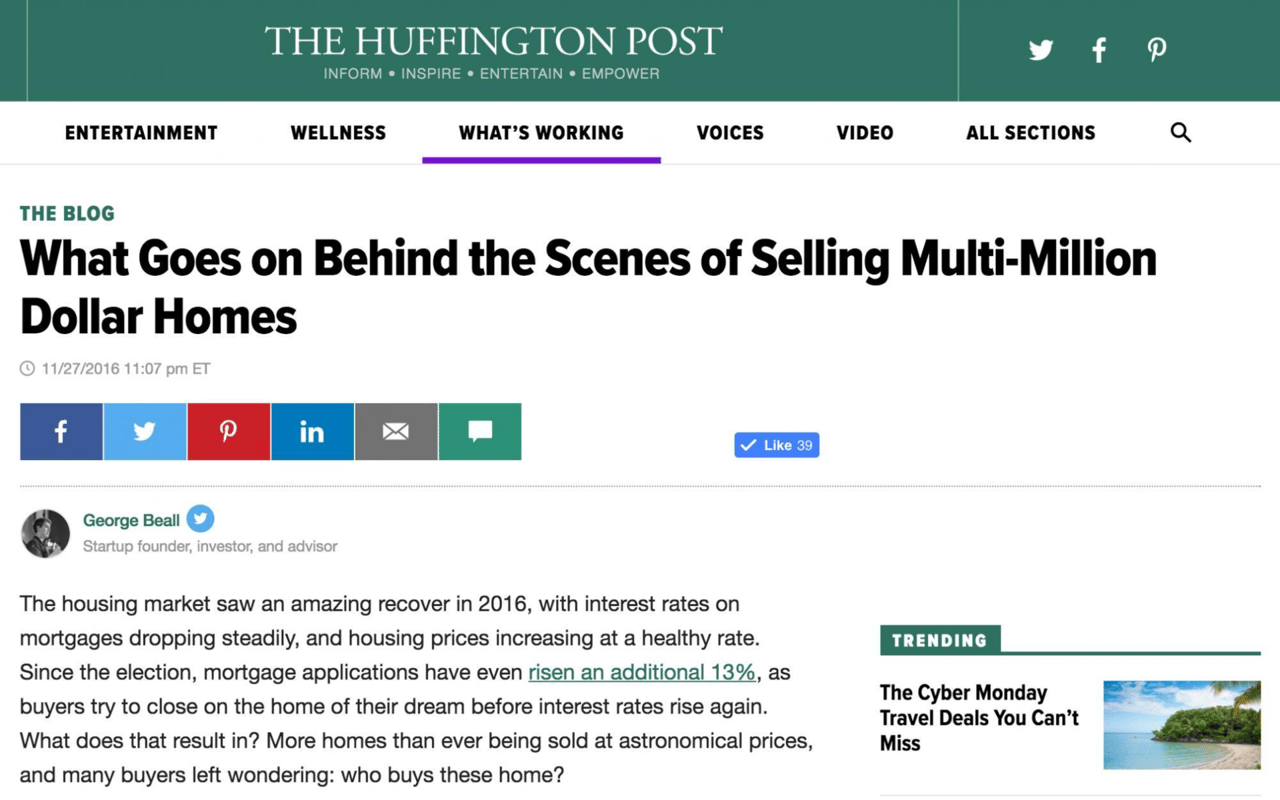
Task: Click the Twitter icon in the header
Action: click(1041, 50)
